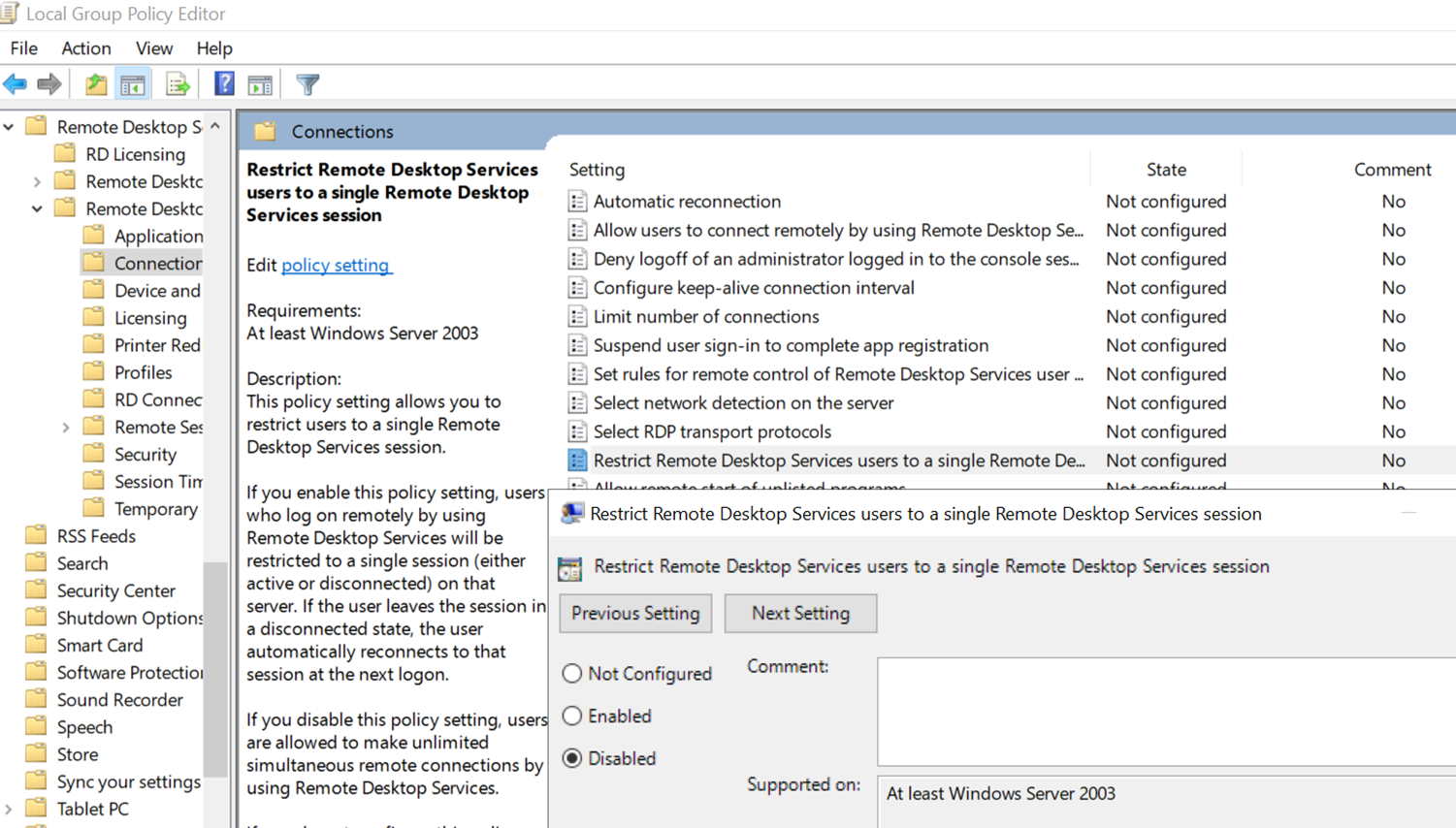Open the policy setting link
The image size is (1456, 828).
point(336,265)
